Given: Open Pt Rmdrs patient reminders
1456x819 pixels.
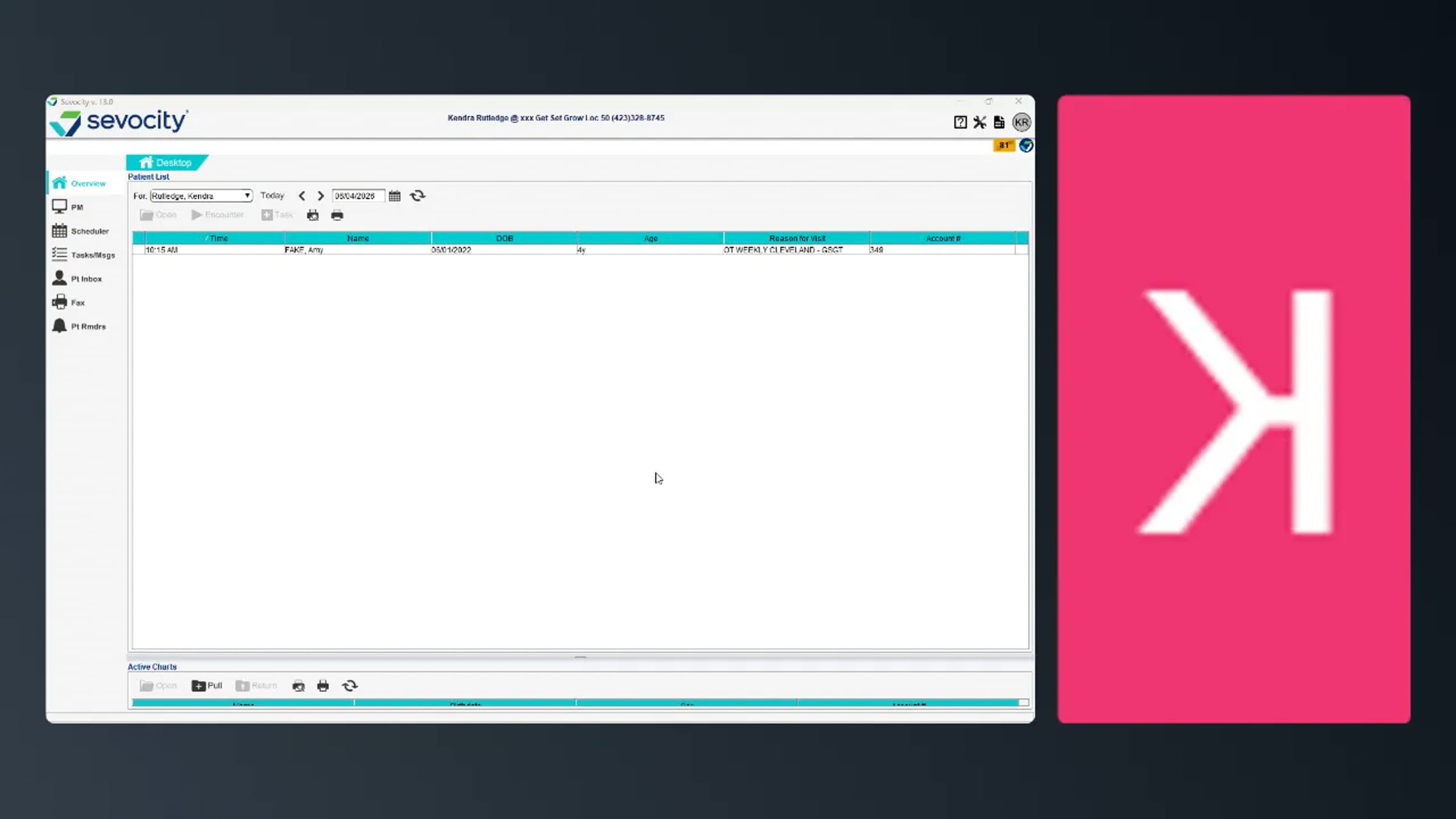Looking at the screenshot, I should (x=79, y=326).
